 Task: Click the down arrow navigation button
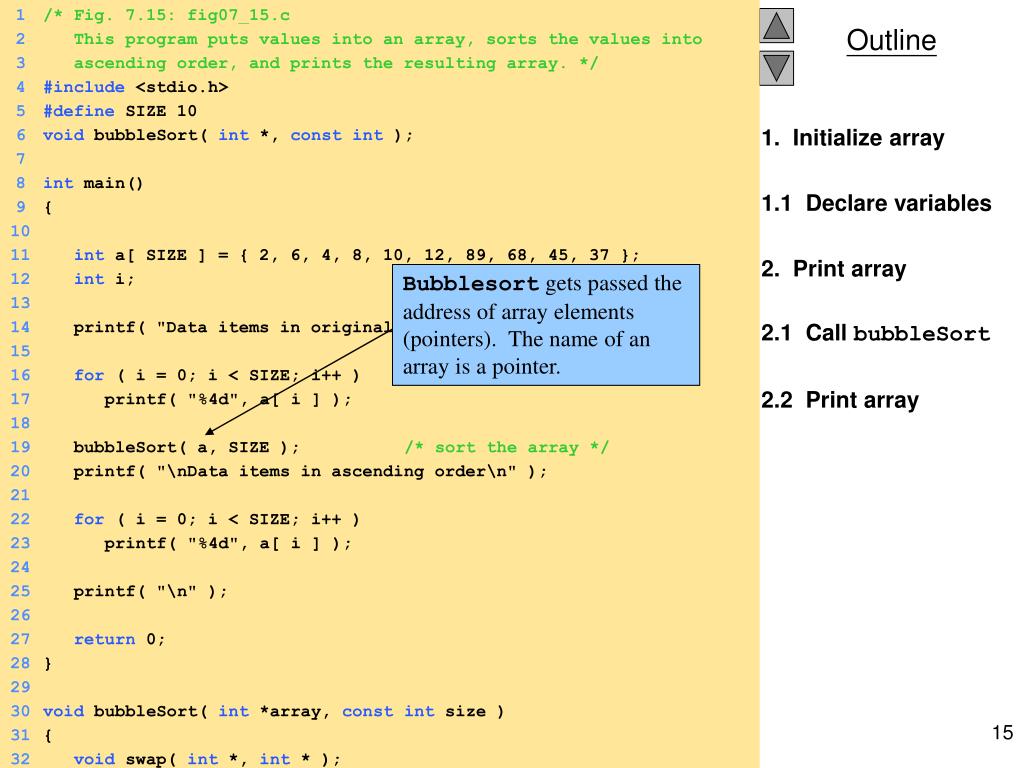click(776, 69)
